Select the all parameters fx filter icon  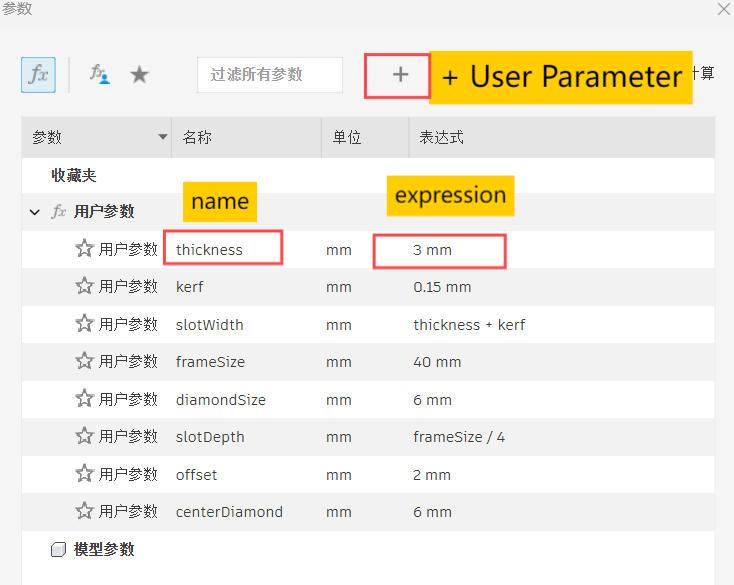pyautogui.click(x=38, y=75)
